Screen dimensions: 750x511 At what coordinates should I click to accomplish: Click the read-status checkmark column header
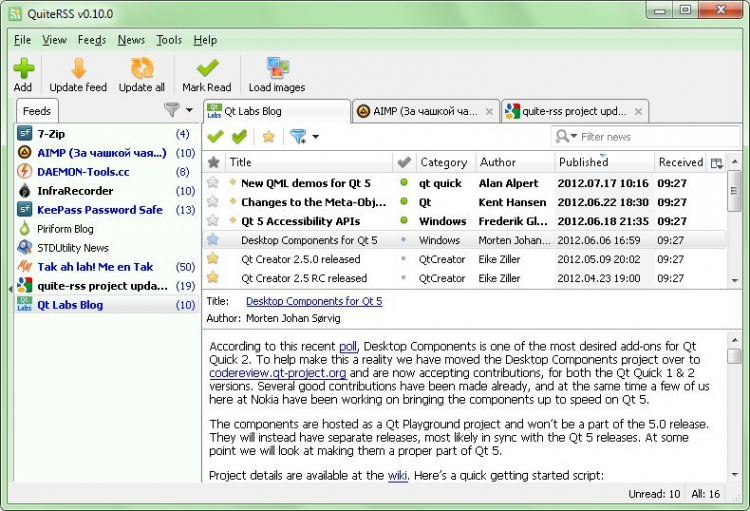[404, 162]
